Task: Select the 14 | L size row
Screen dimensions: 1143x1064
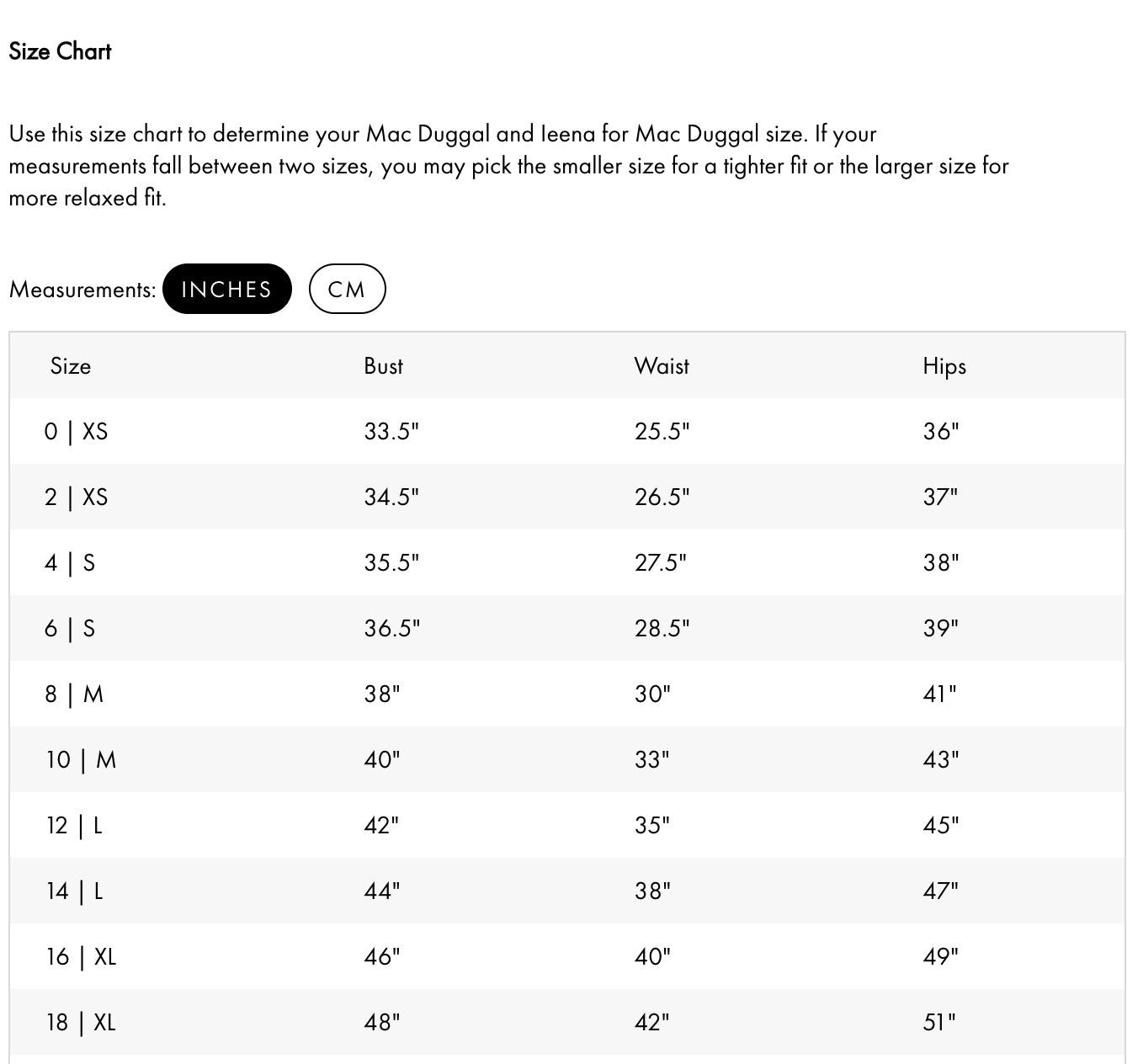Action: pos(74,891)
